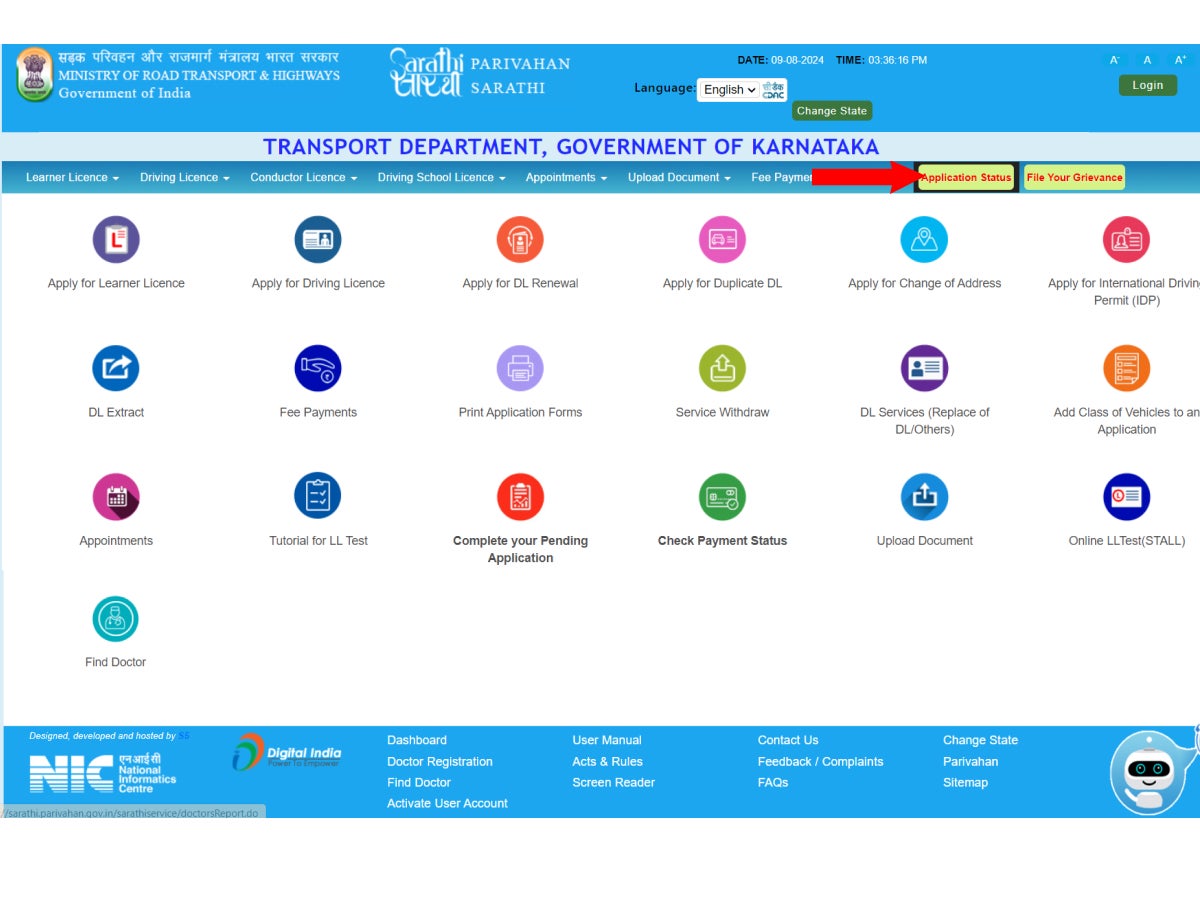Open the Tutorial for LL Test icon

tap(318, 495)
